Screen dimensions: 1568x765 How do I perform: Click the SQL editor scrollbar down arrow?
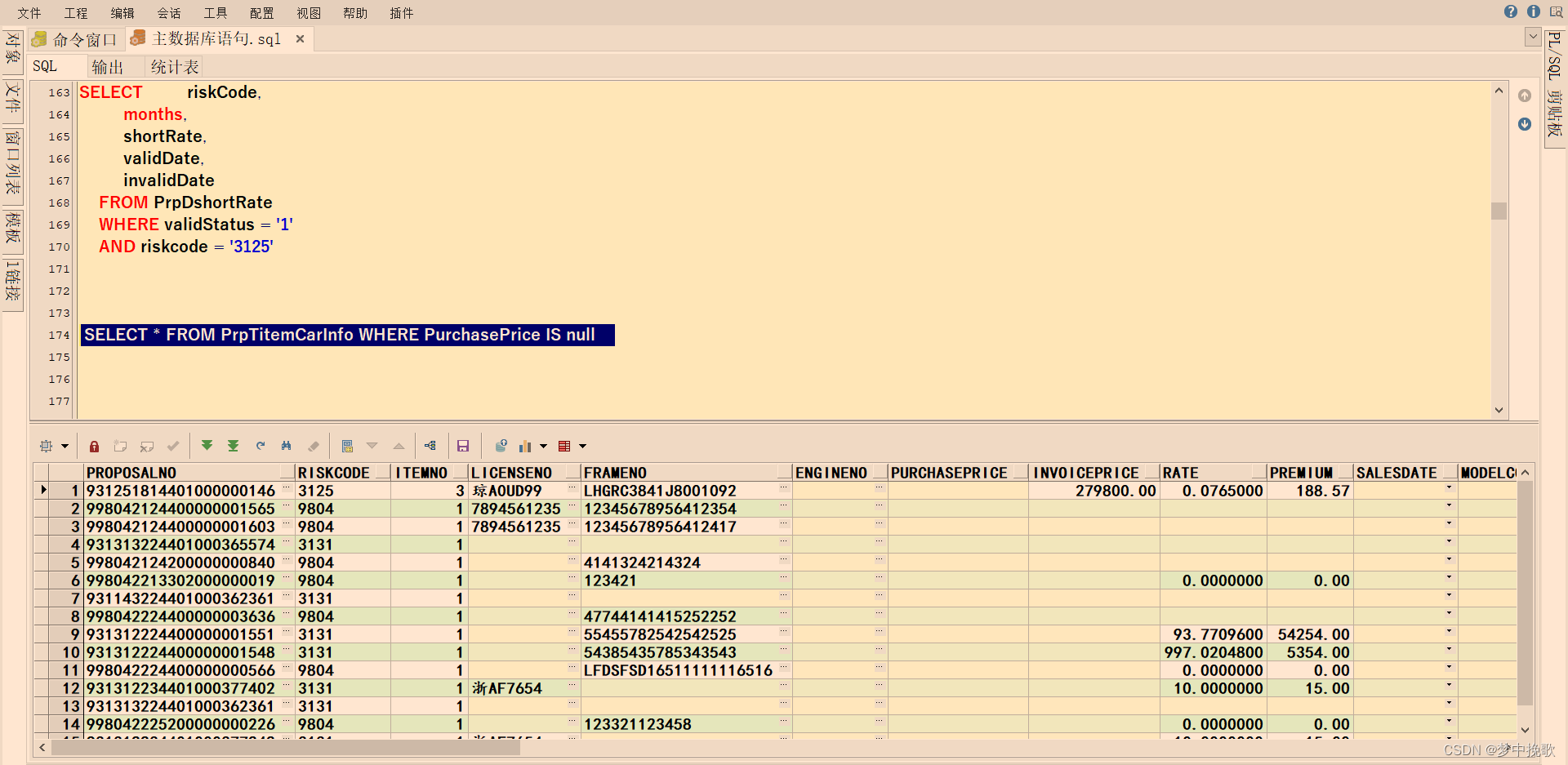pos(1499,410)
